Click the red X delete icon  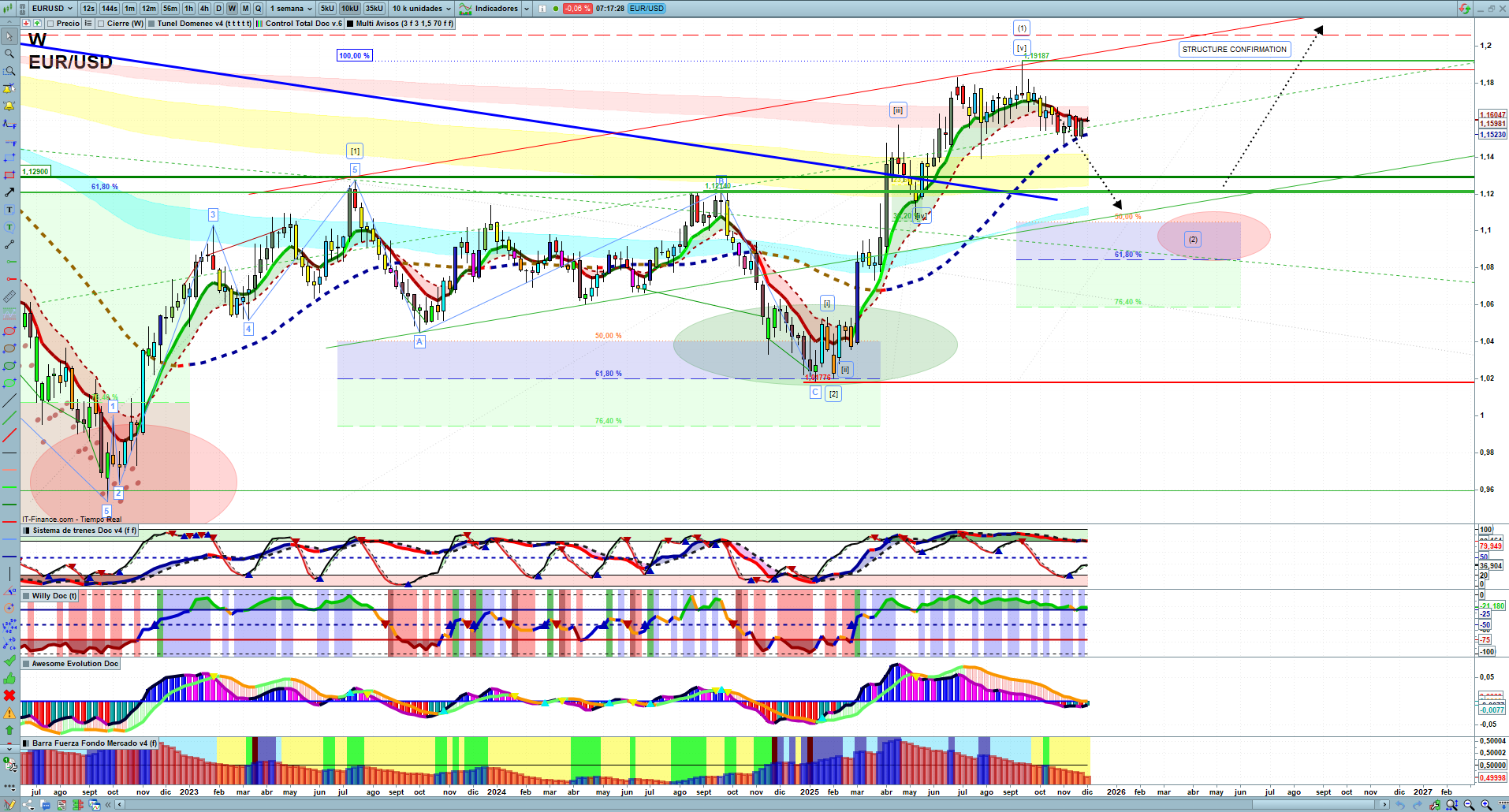click(x=9, y=695)
